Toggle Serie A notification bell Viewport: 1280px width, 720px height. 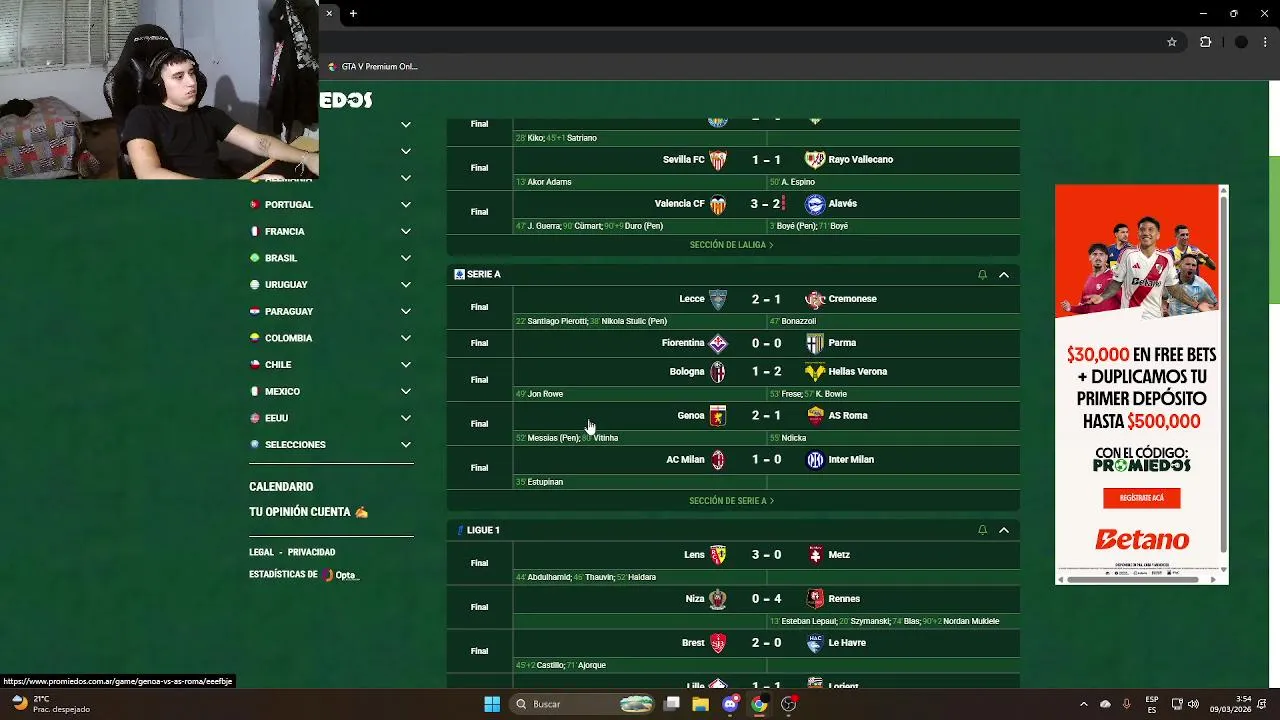982,275
